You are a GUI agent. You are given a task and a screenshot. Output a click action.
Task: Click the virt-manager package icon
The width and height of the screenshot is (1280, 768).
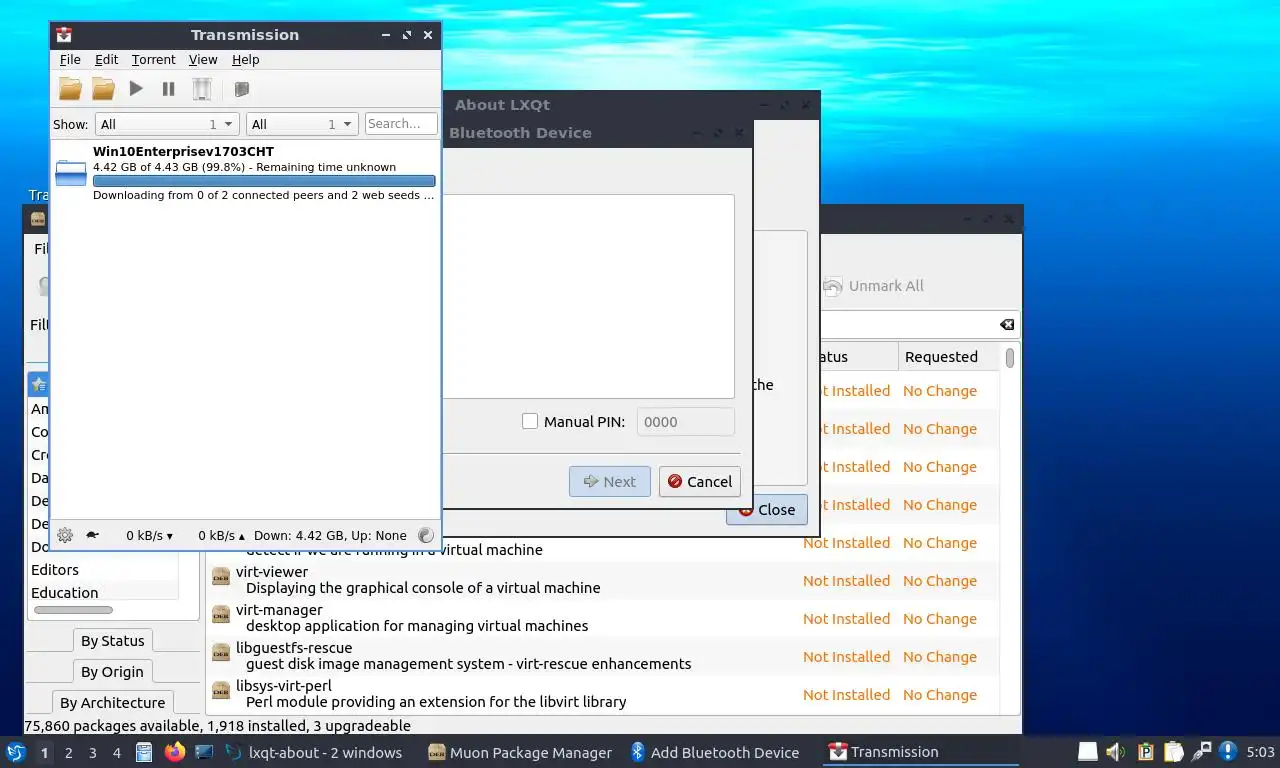pyautogui.click(x=221, y=614)
